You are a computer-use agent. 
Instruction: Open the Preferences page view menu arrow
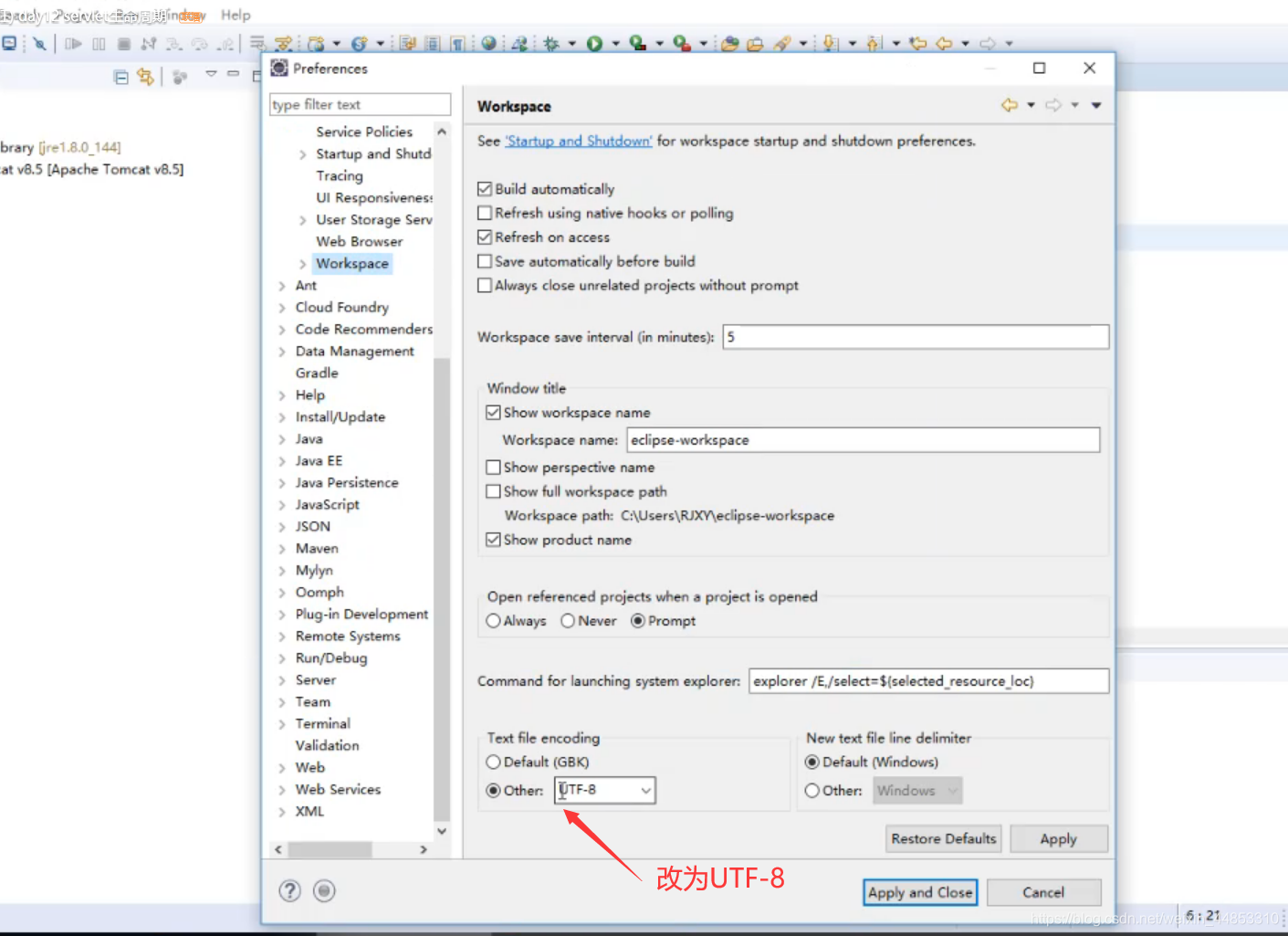click(x=1096, y=105)
